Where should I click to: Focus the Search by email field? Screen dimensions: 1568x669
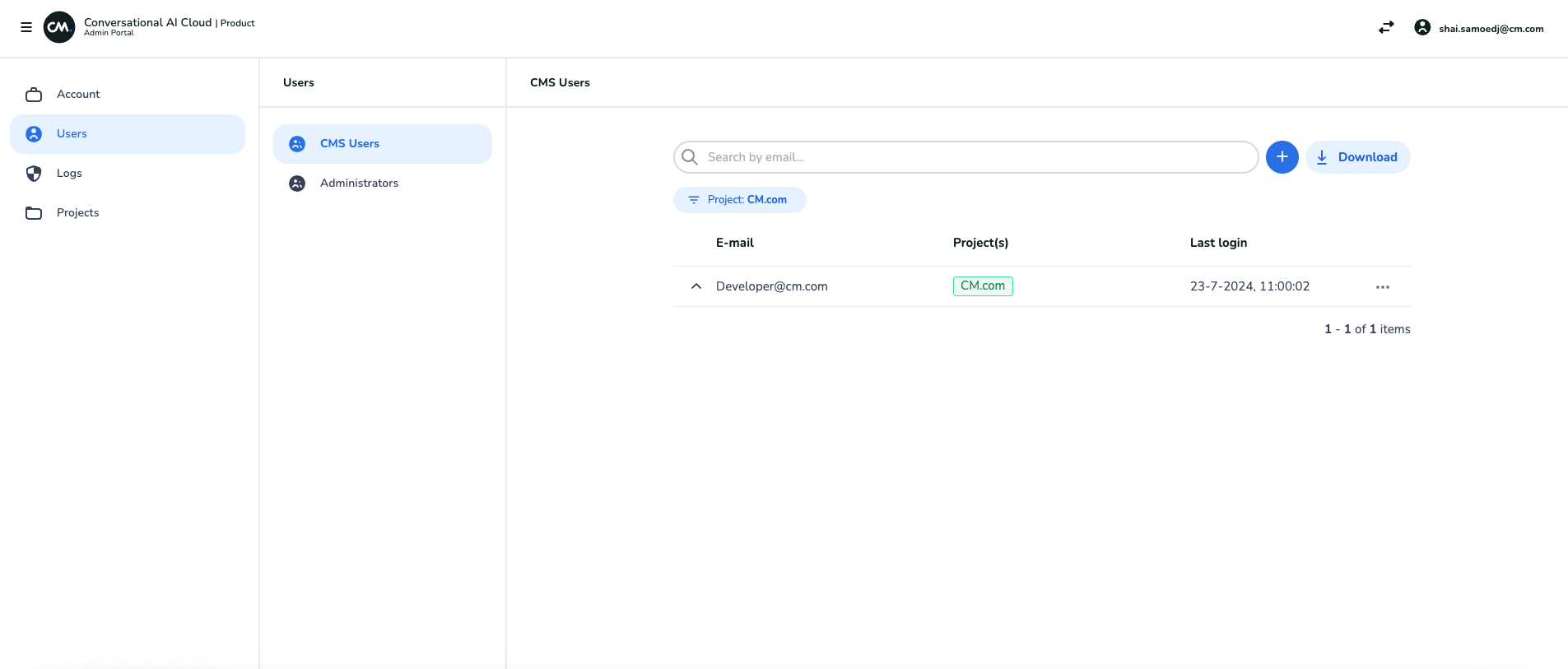[971, 157]
